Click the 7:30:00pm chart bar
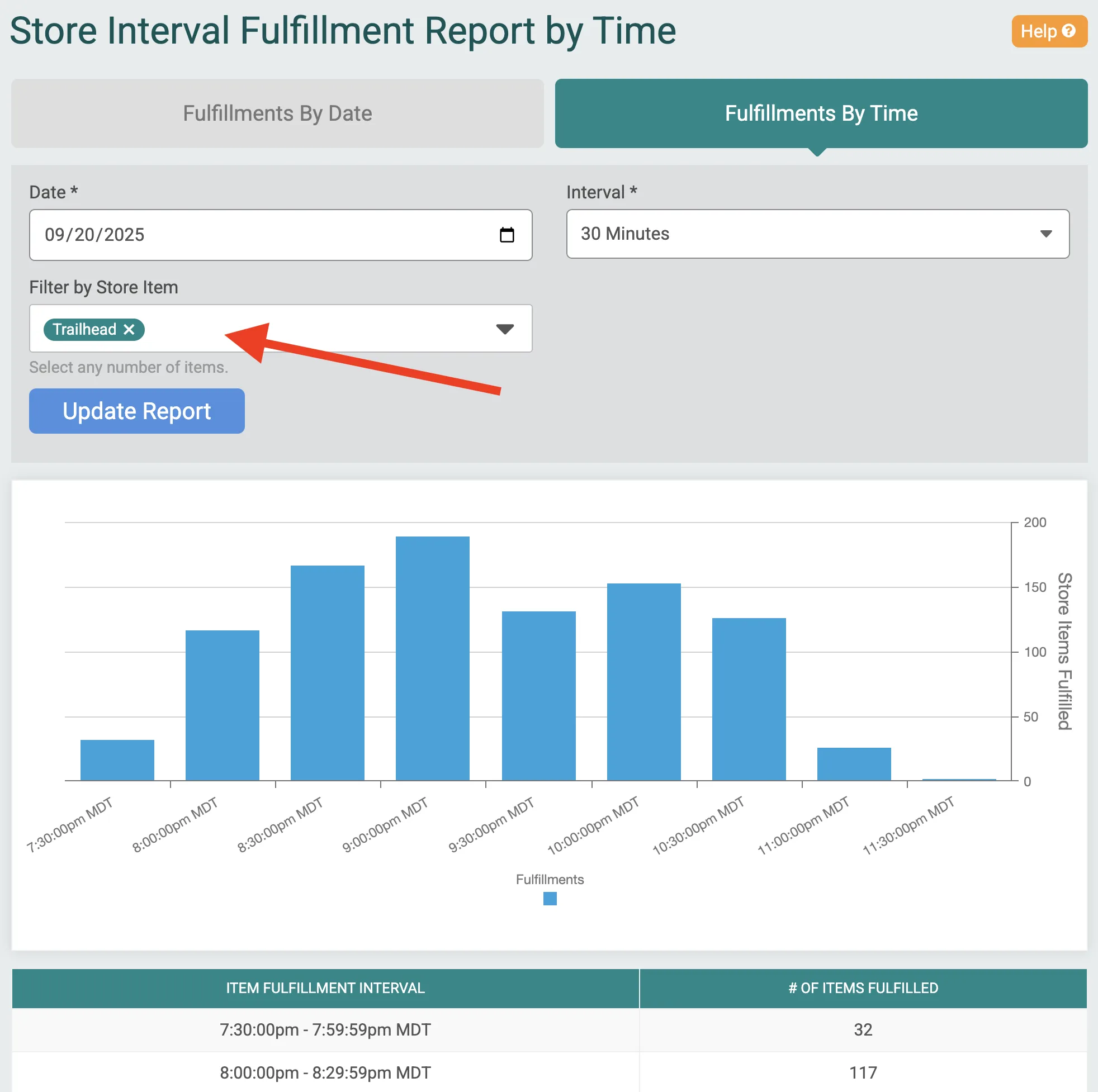Image resolution: width=1098 pixels, height=1092 pixels. pyautogui.click(x=117, y=759)
